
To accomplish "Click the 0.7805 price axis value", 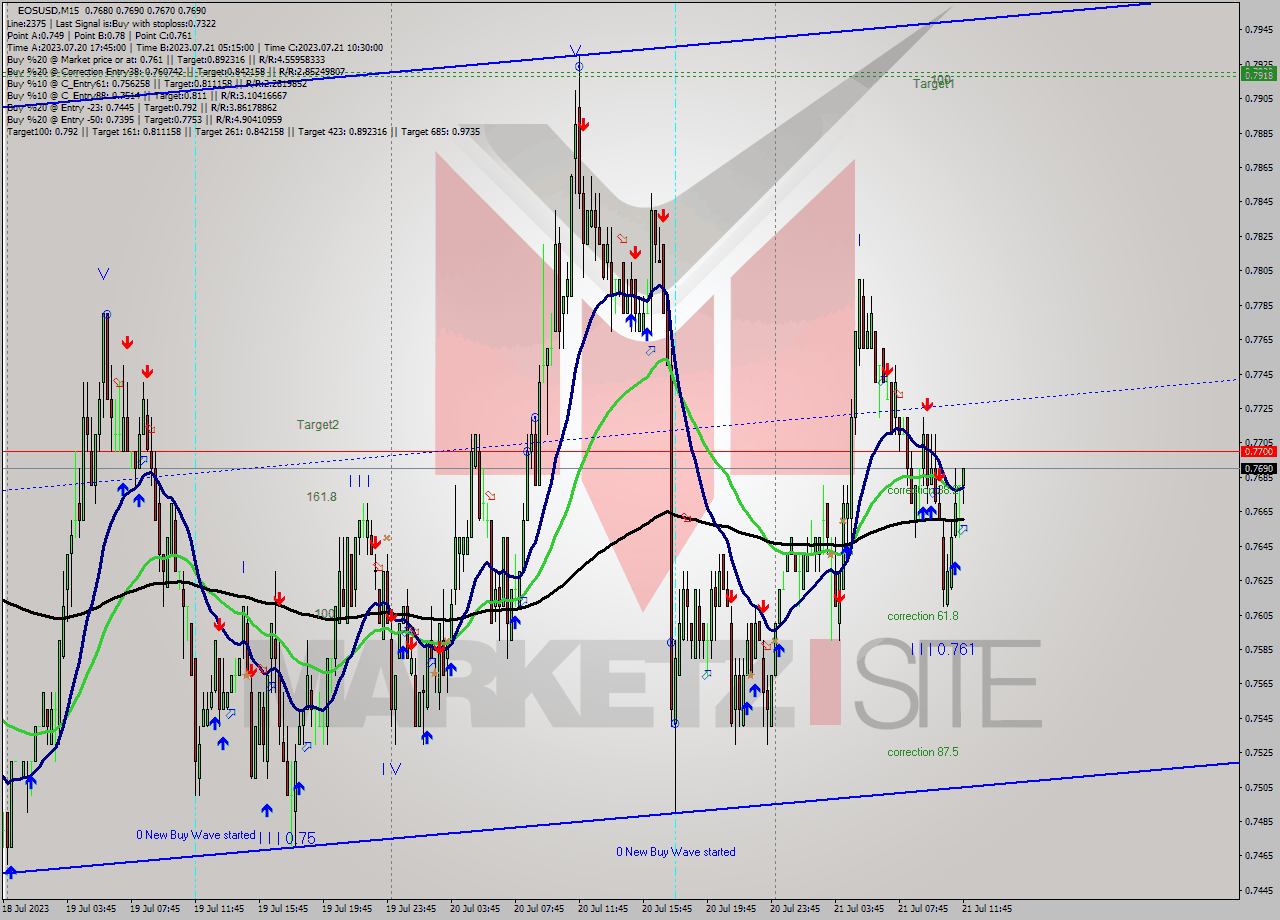I will tap(1259, 270).
